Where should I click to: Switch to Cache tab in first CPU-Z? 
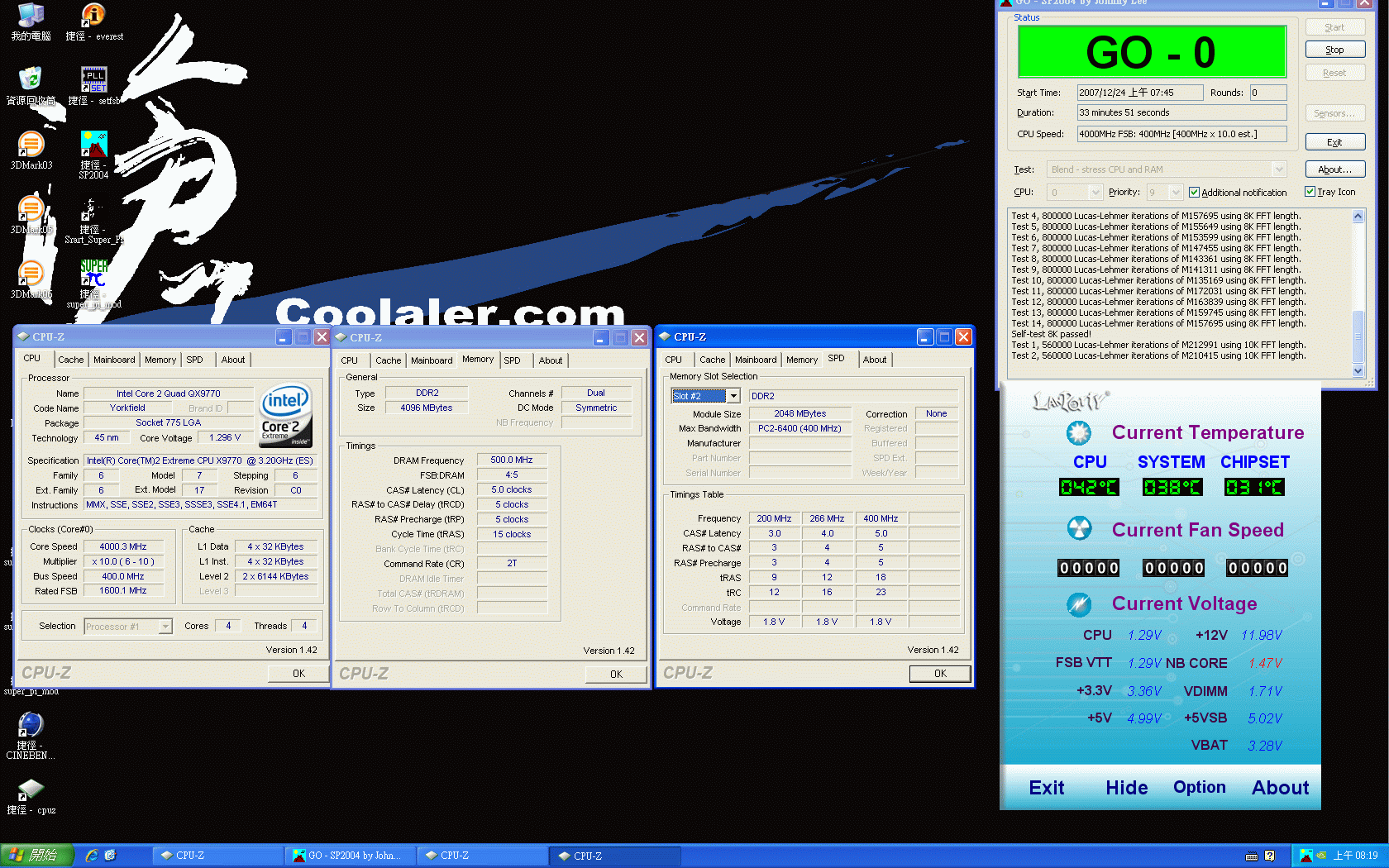70,360
